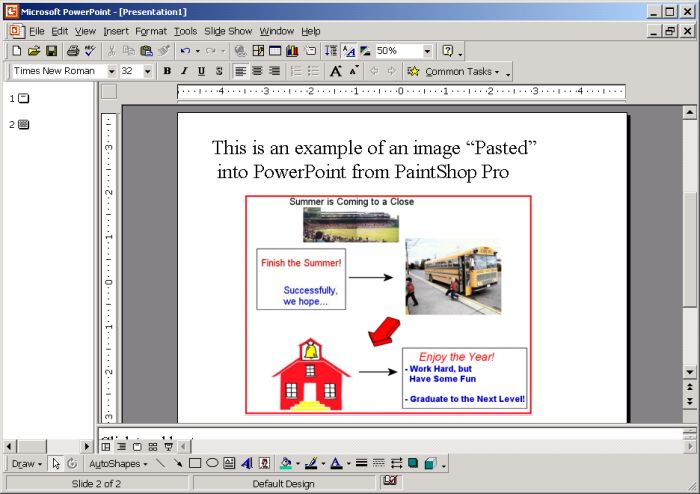Insert WordArt from the drawing toolbar

246,464
